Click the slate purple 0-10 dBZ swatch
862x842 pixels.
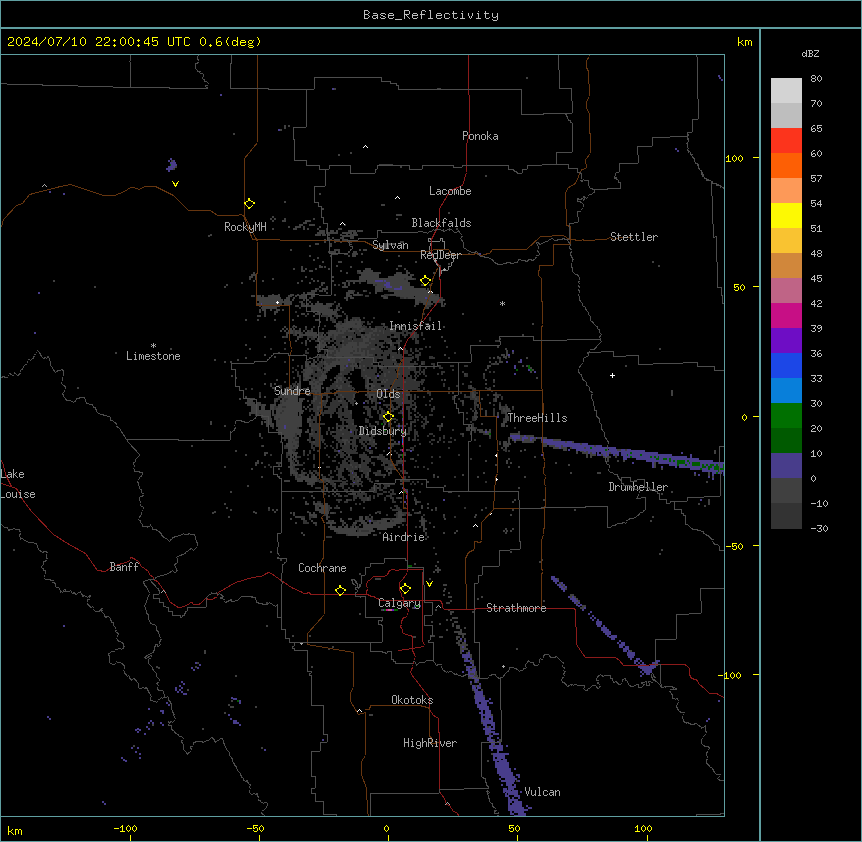[786, 466]
